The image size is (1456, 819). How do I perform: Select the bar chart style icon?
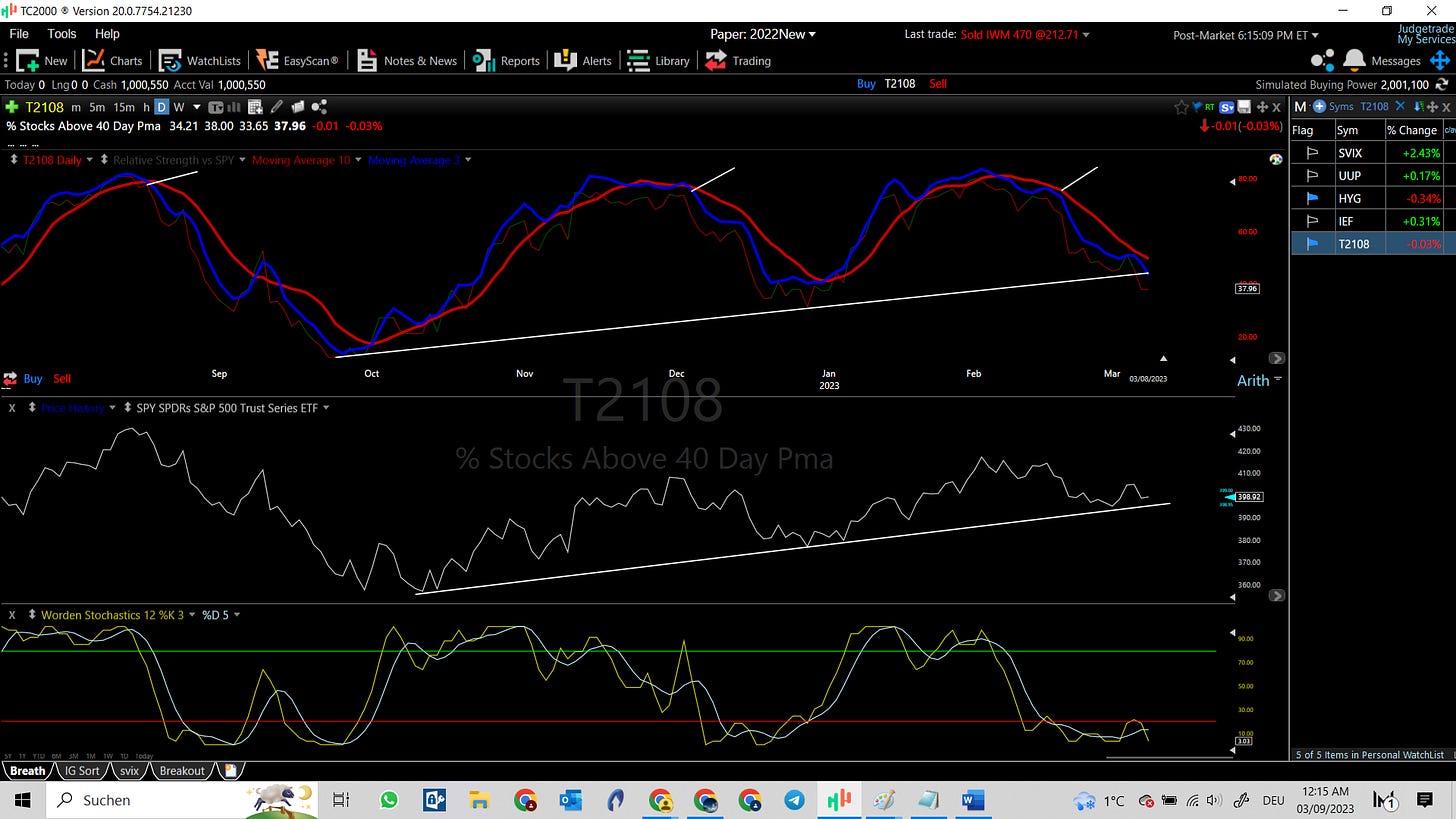point(234,107)
